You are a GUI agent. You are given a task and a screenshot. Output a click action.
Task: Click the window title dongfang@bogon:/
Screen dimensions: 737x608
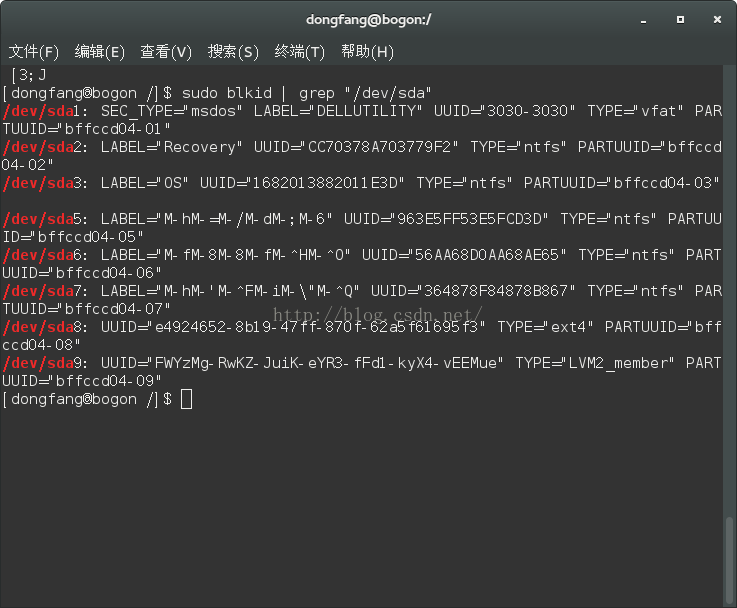point(368,20)
